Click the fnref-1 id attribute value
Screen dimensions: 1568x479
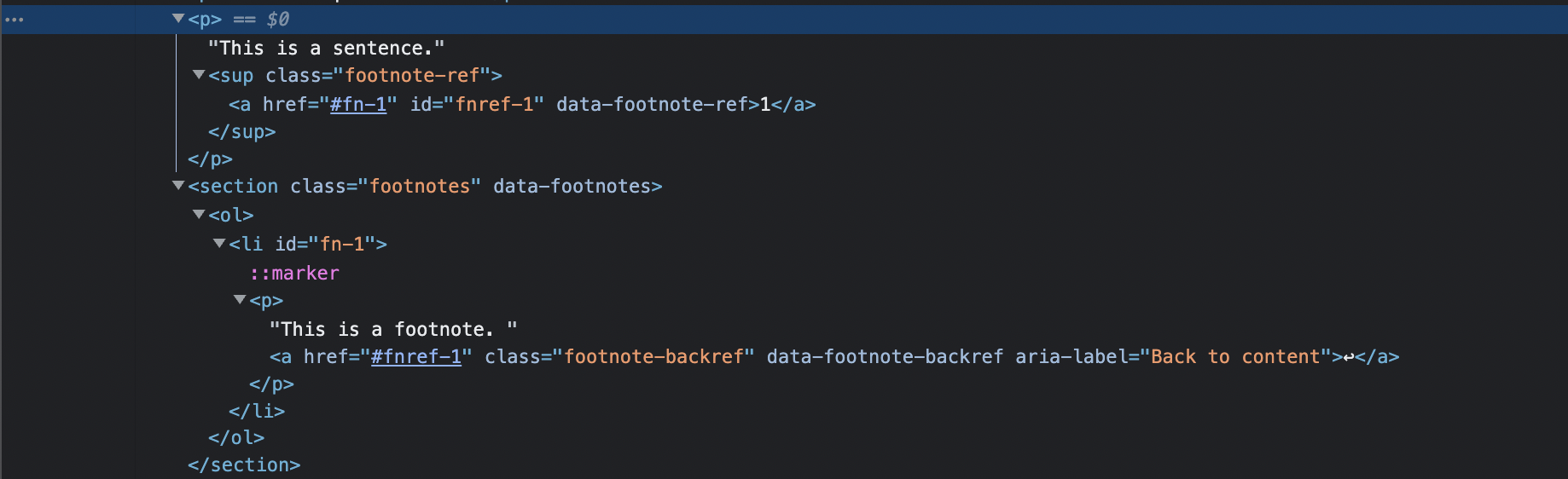pyautogui.click(x=495, y=104)
